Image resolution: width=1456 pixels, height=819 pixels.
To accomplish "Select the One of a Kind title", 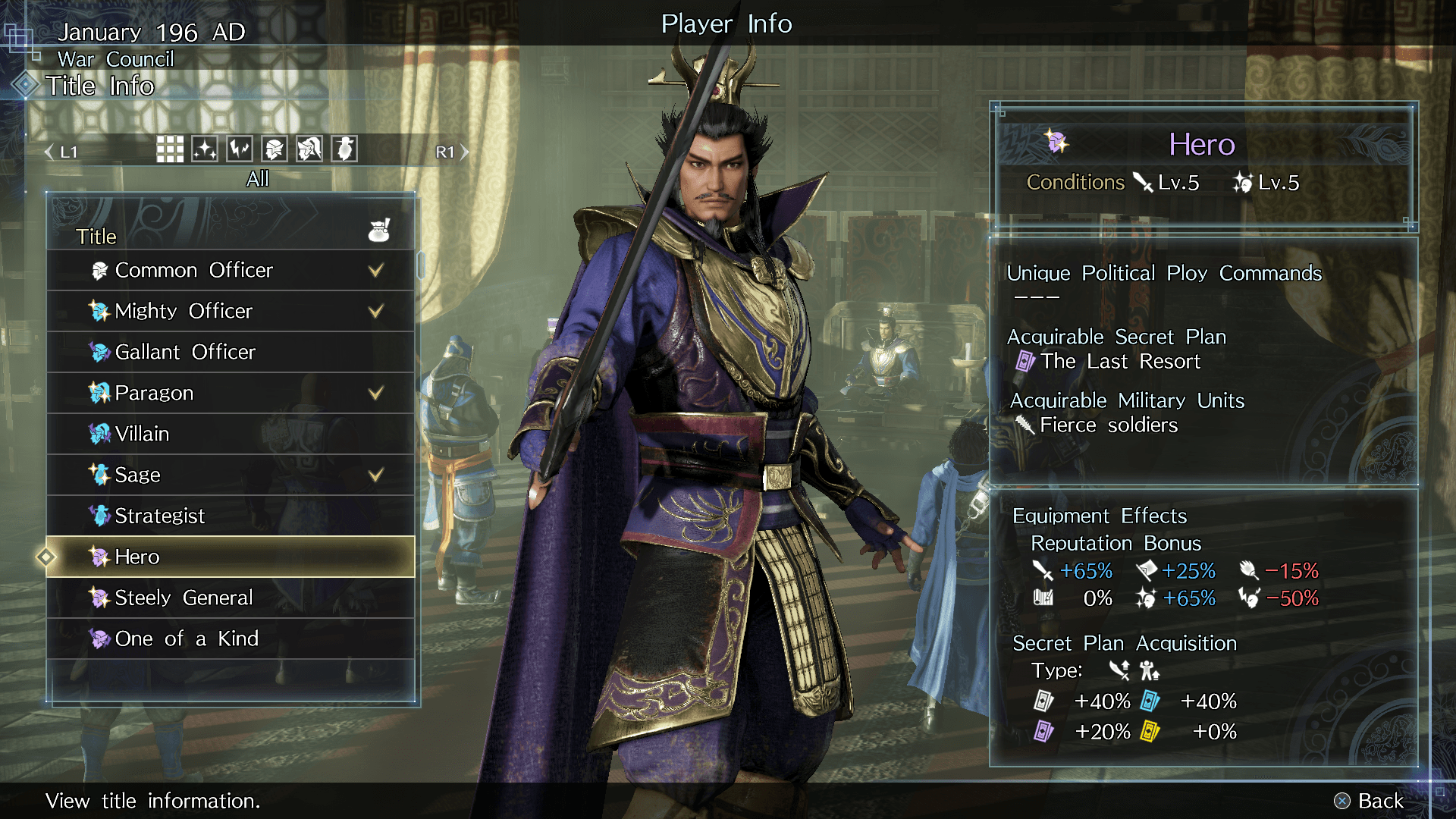I will 231,639.
